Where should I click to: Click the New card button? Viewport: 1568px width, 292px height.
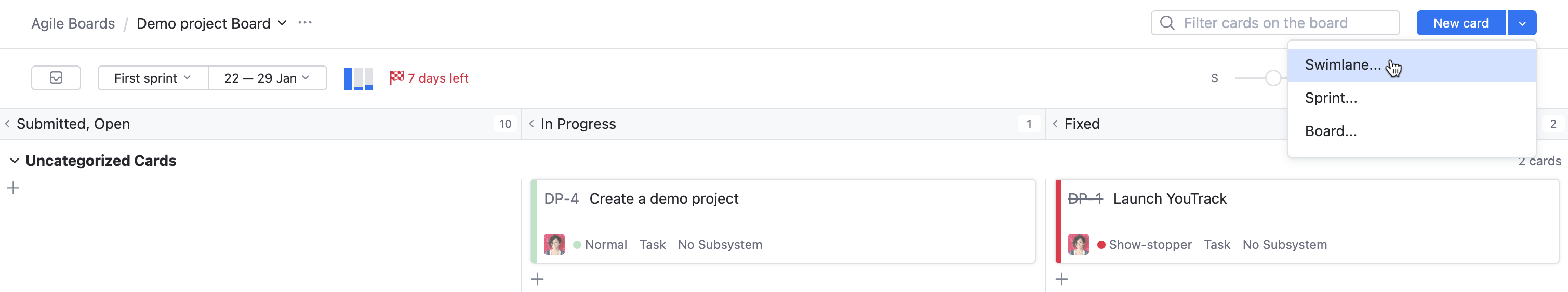point(1460,23)
